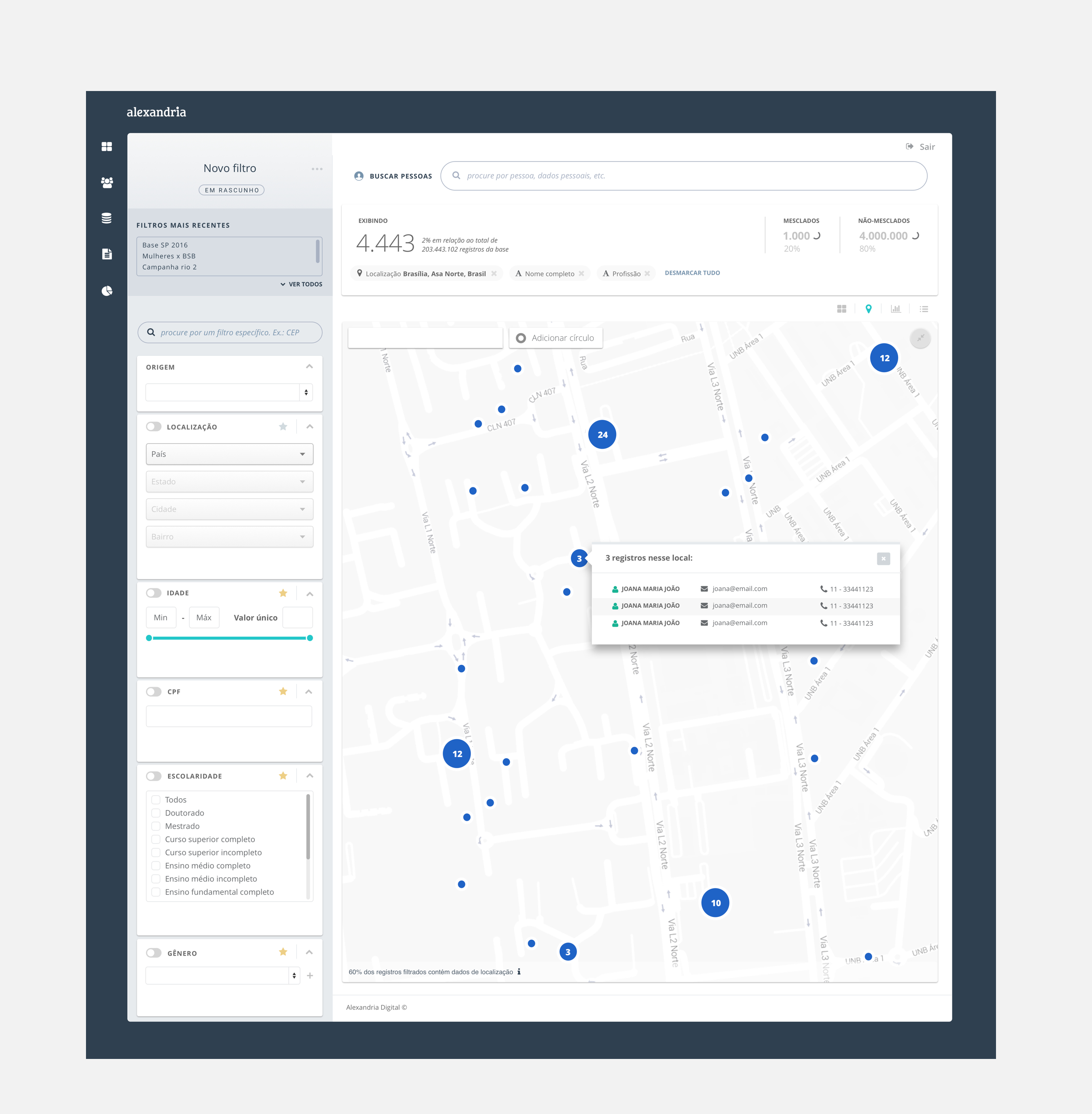The height and width of the screenshot is (1114, 1092).
Task: Open the people group icon in sidebar
Action: pos(106,182)
